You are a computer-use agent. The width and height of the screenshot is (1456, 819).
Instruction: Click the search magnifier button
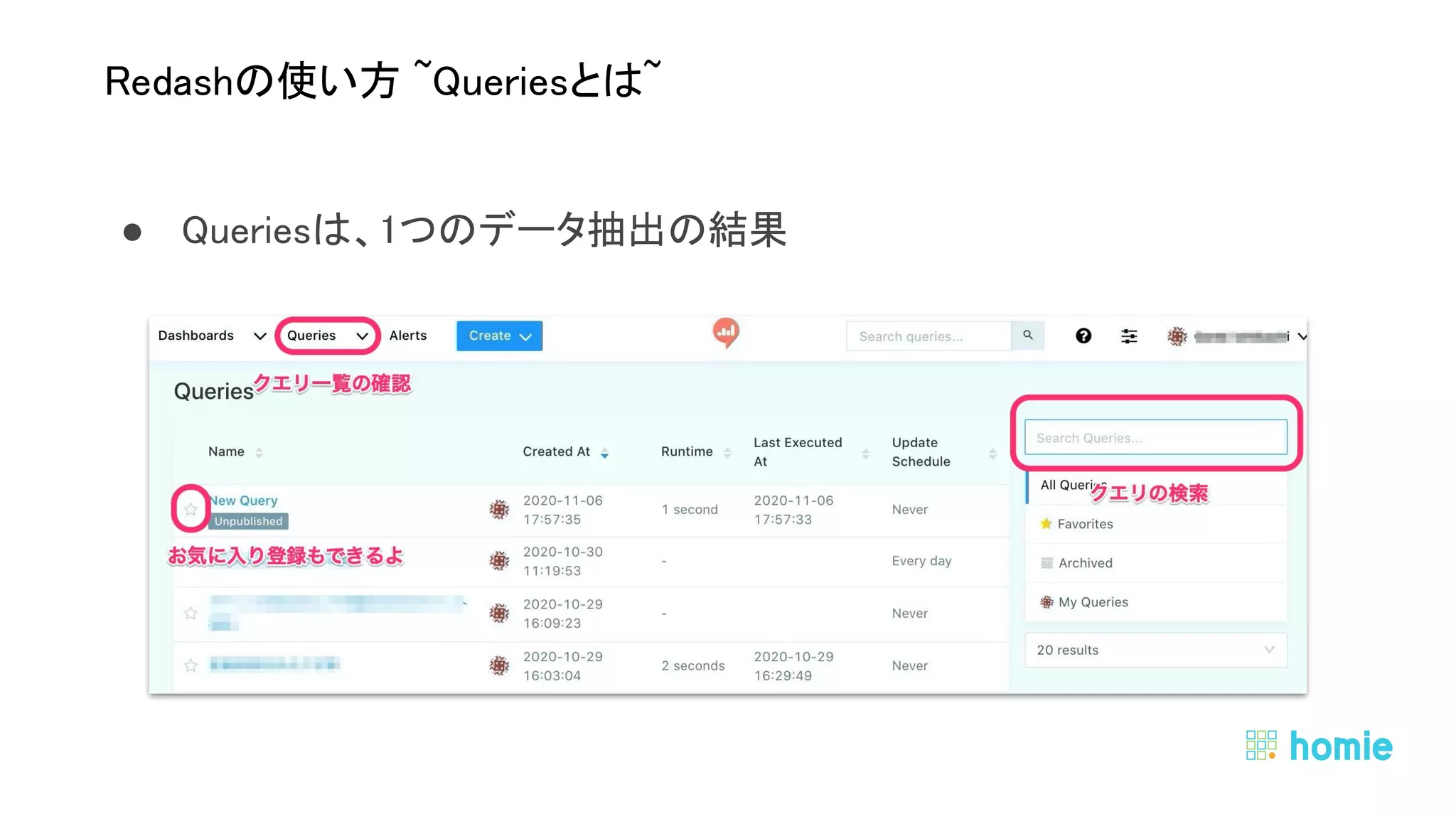pyautogui.click(x=1028, y=336)
